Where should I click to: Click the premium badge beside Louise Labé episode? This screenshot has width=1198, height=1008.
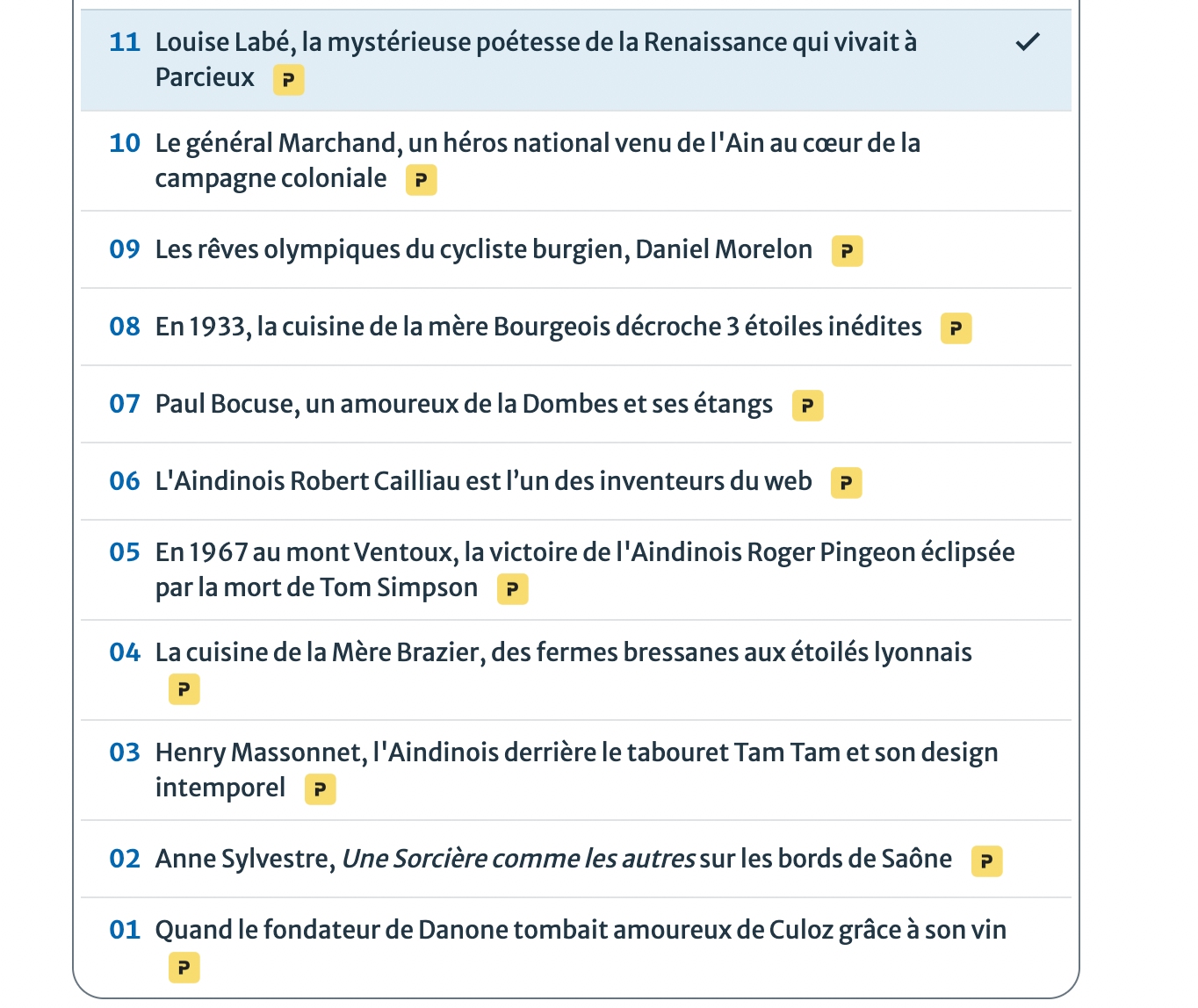coord(288,80)
